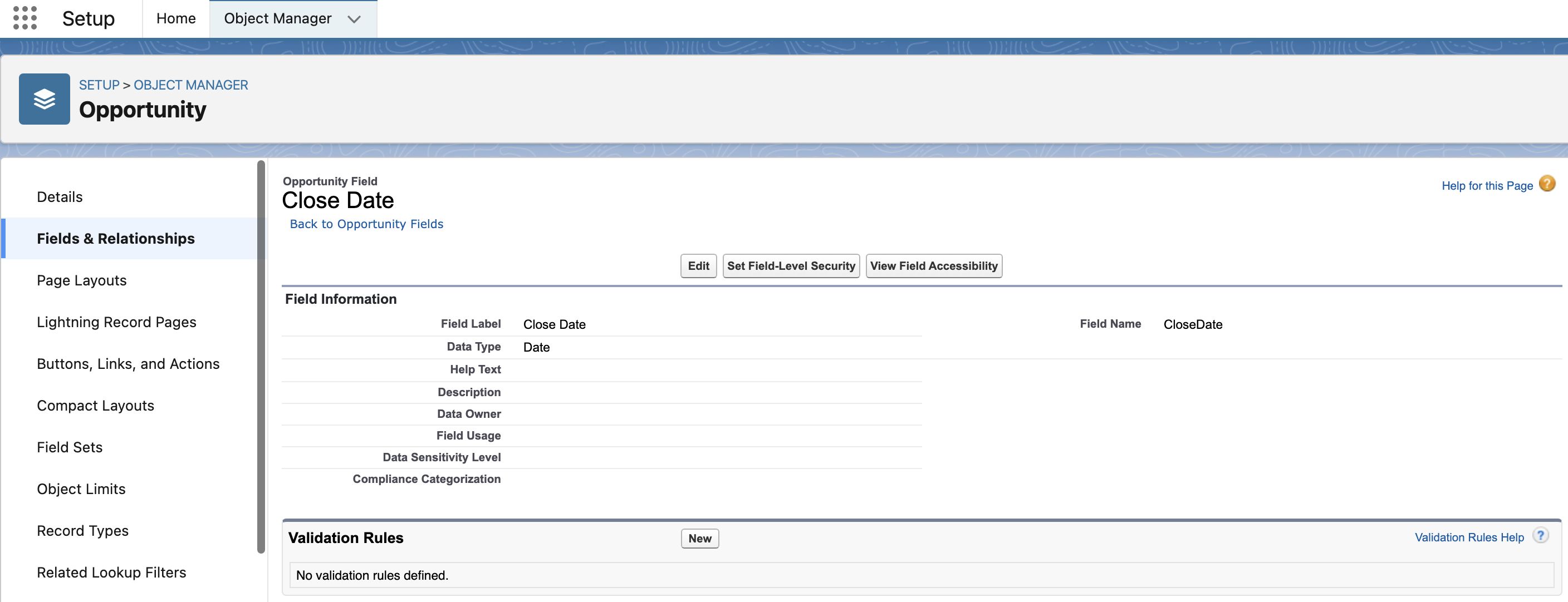Image resolution: width=1568 pixels, height=602 pixels.
Task: Switch to the Home tab
Action: [x=176, y=19]
